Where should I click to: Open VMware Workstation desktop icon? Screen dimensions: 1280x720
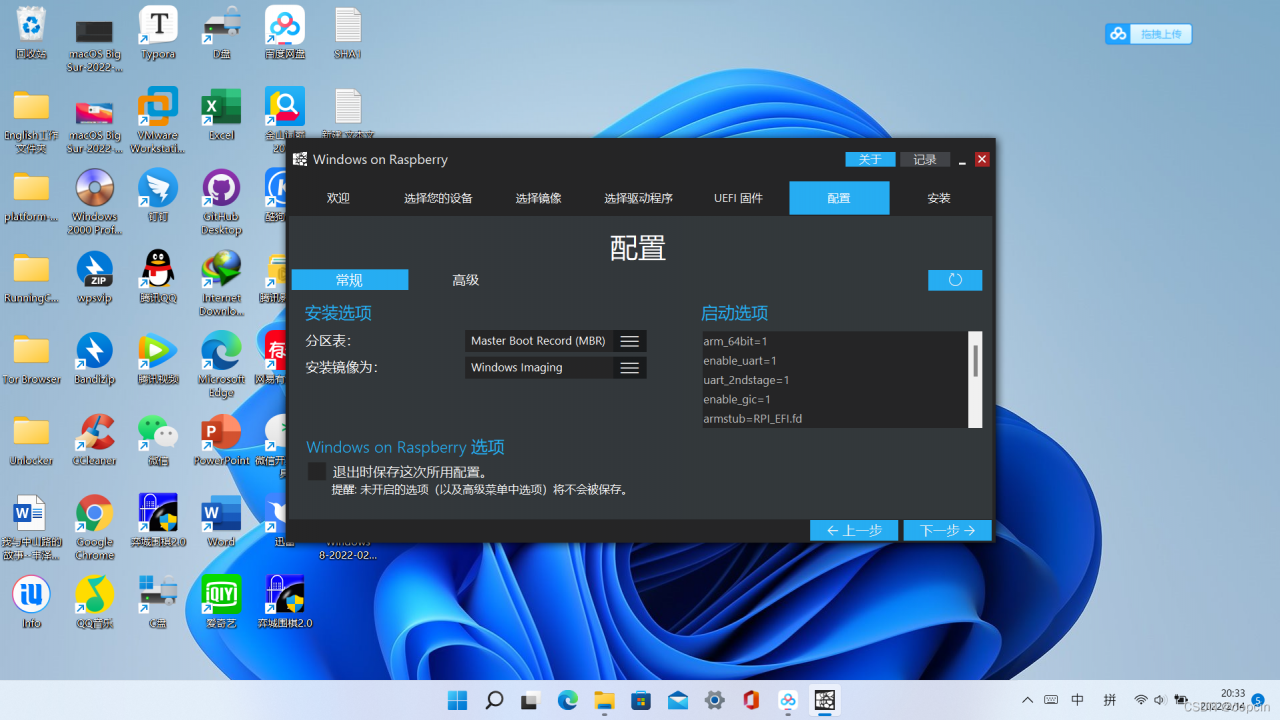pos(158,120)
